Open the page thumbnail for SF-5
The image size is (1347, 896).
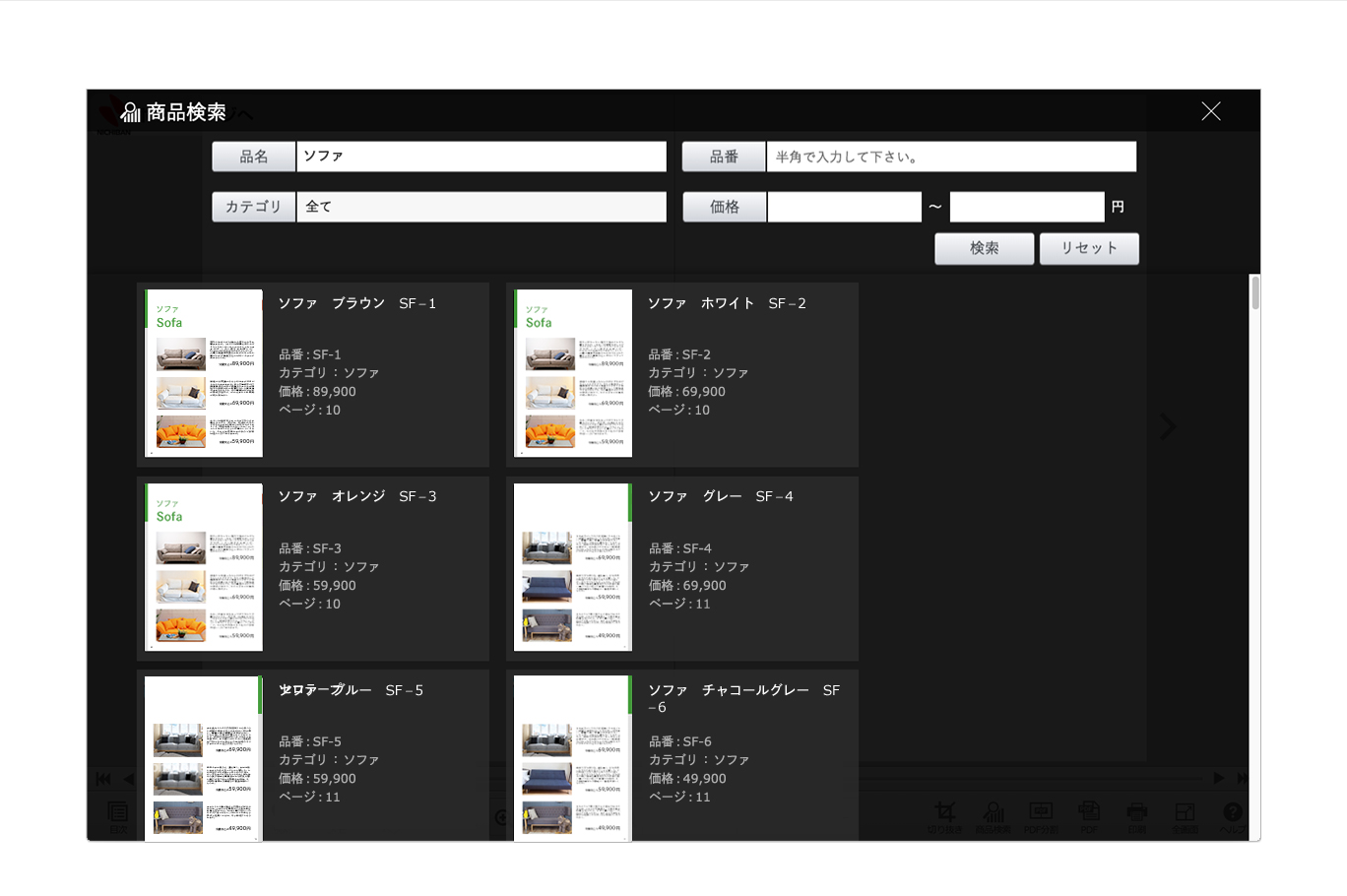coord(204,758)
